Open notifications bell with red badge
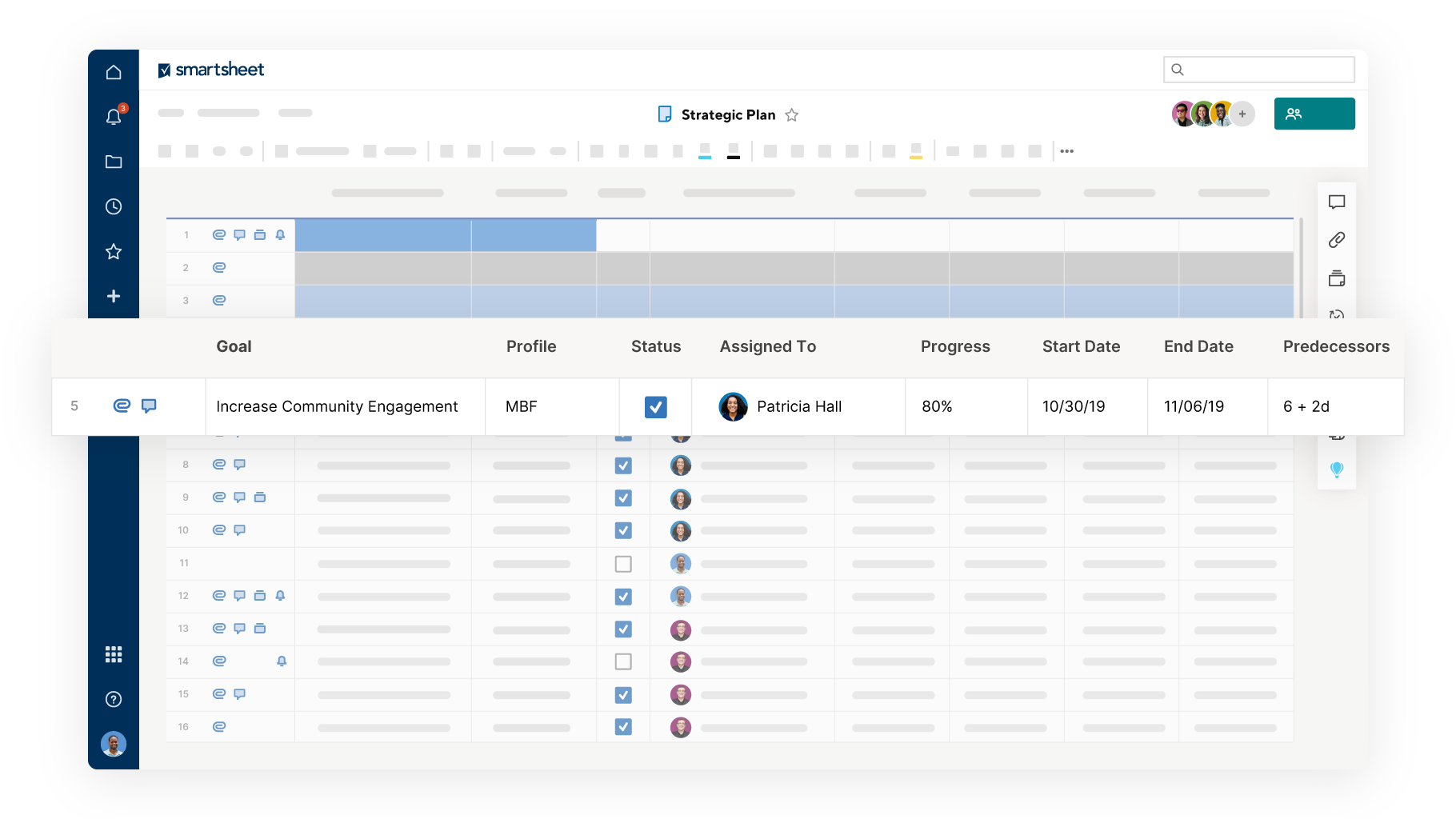Image resolution: width=1456 pixels, height=819 pixels. pos(114,117)
